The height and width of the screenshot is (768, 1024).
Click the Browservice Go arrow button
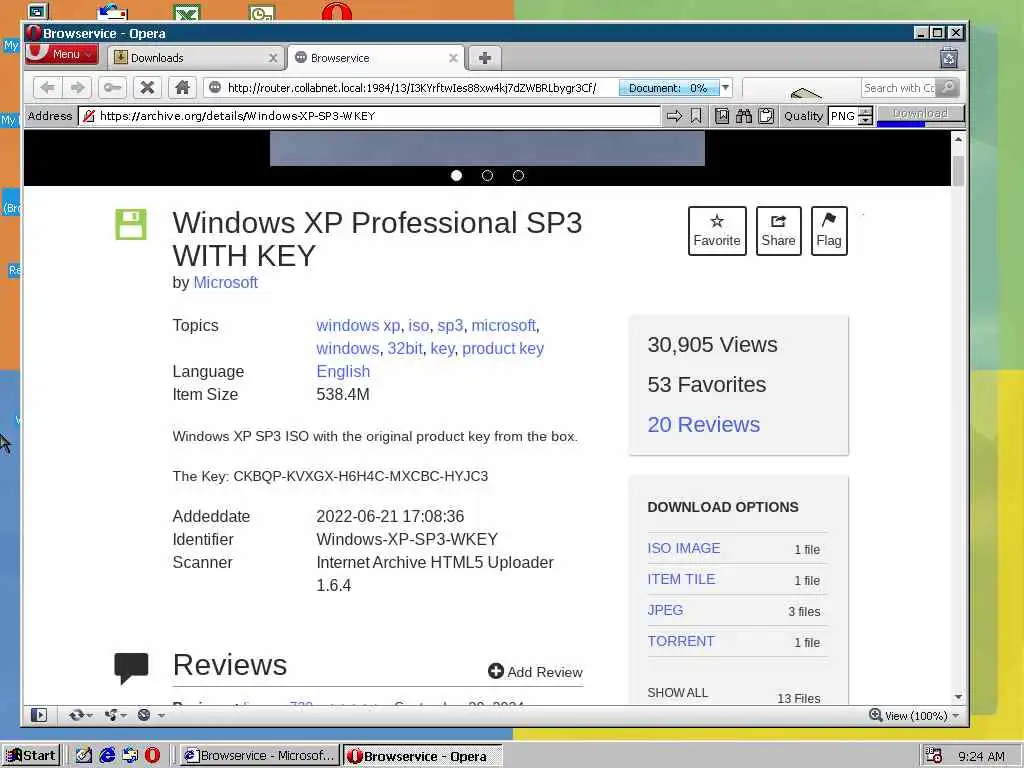click(674, 116)
